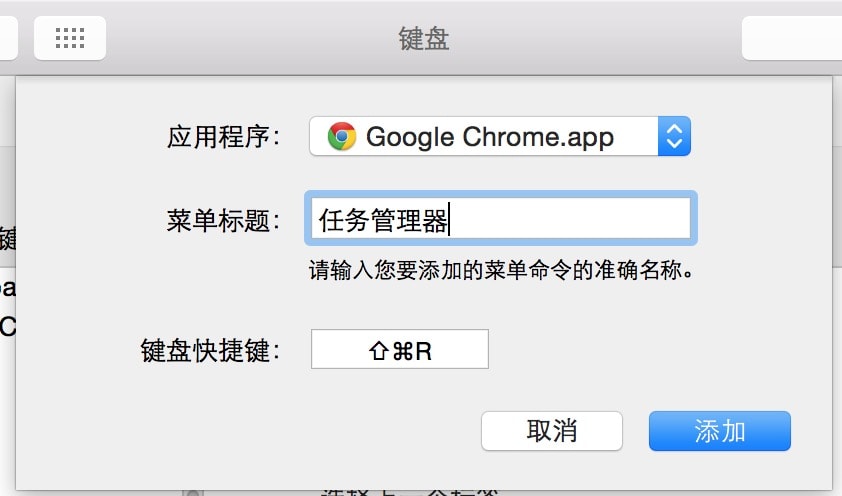Place cursor after 任务管理器 text
The height and width of the screenshot is (496, 842).
click(449, 219)
